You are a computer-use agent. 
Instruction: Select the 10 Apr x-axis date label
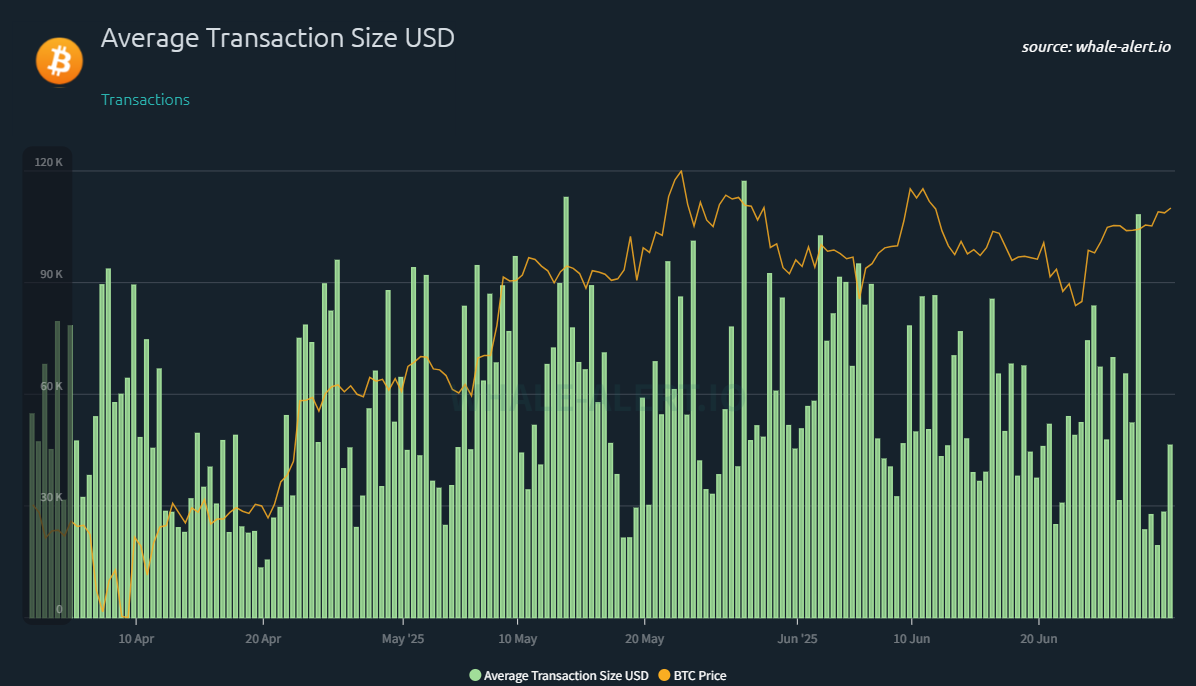tap(135, 638)
